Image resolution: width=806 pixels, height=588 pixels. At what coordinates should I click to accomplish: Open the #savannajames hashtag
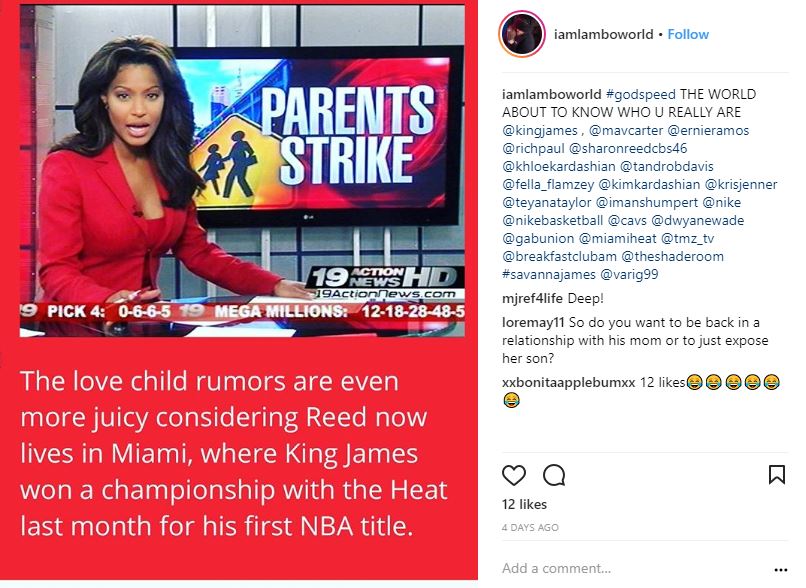tap(548, 274)
